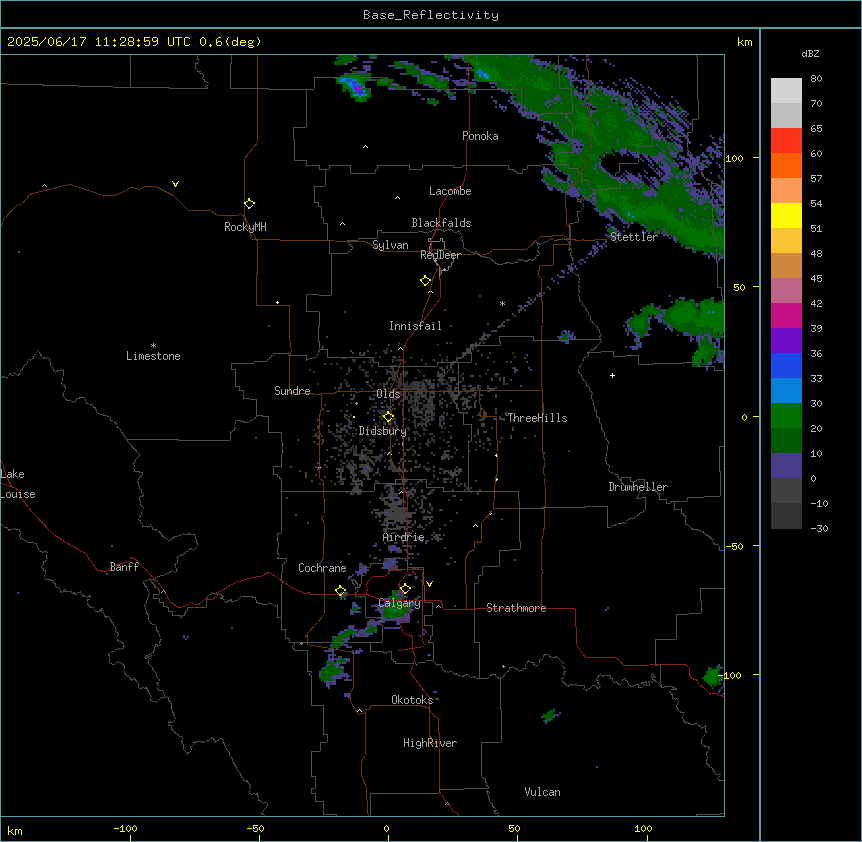This screenshot has width=862, height=842.
Task: Click the ThreeHills town label
Action: tap(537, 418)
